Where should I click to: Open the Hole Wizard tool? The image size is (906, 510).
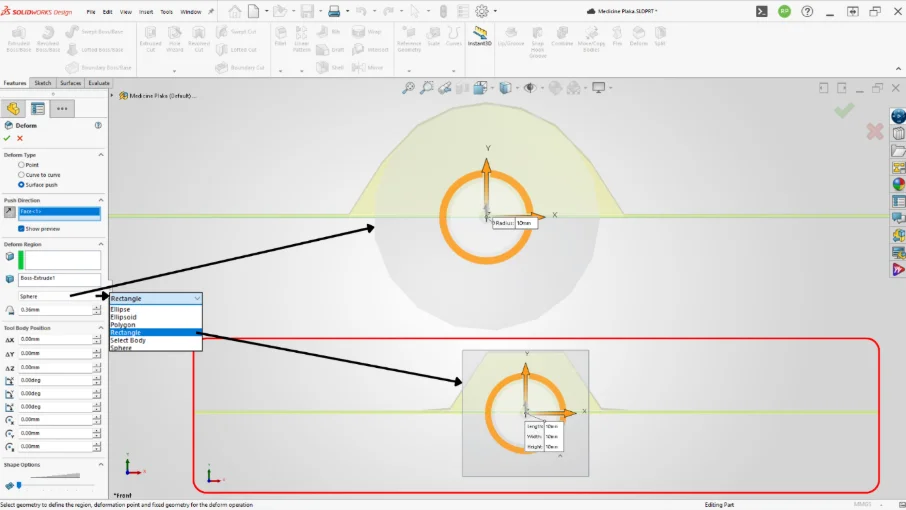(x=174, y=39)
